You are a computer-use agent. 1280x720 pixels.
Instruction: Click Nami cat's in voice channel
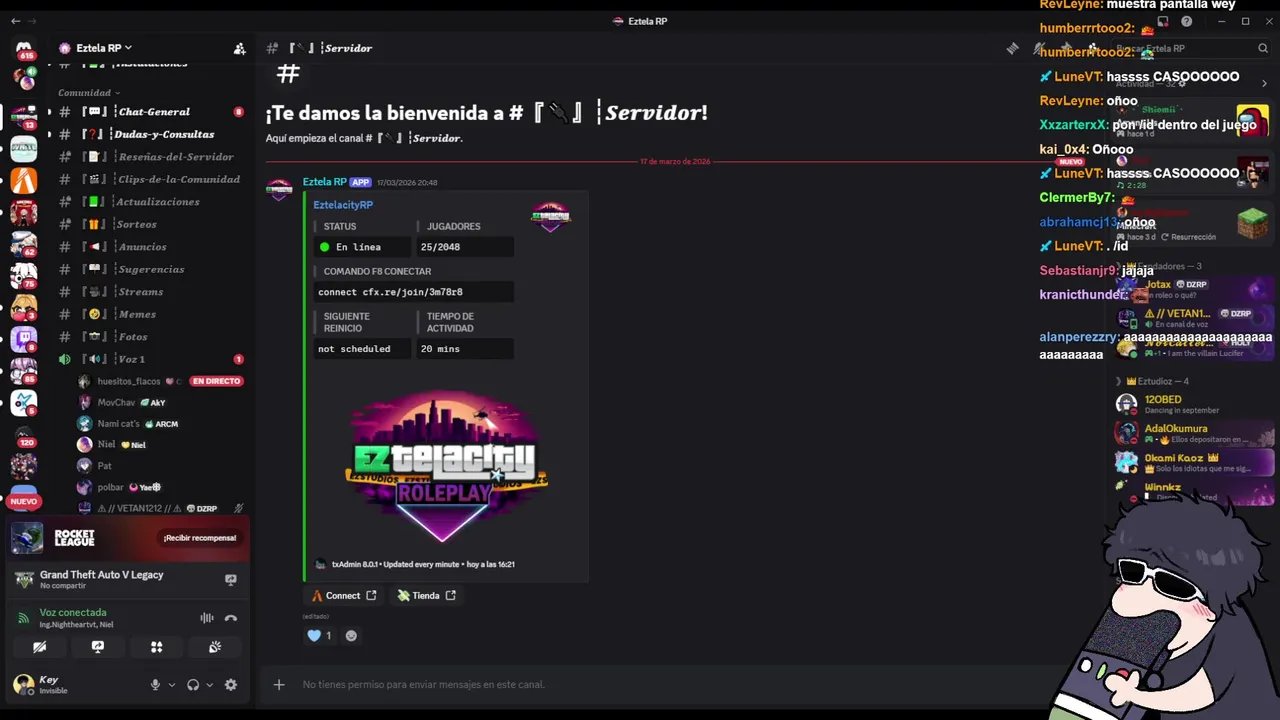point(119,424)
